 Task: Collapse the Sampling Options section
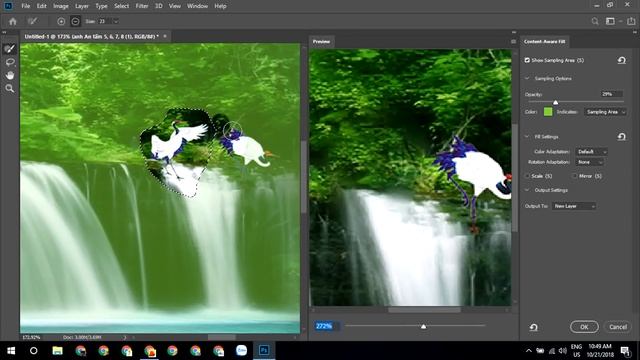click(x=527, y=78)
